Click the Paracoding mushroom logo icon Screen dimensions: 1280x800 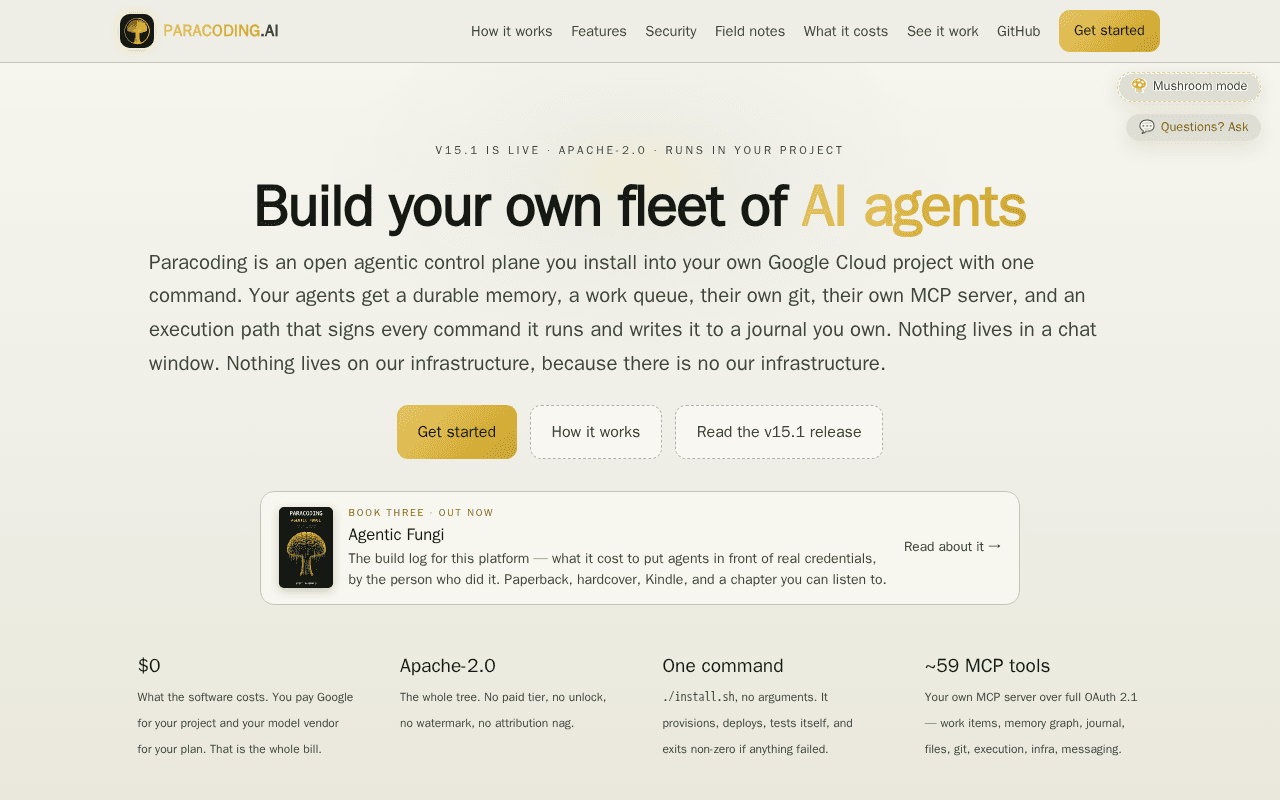point(137,31)
